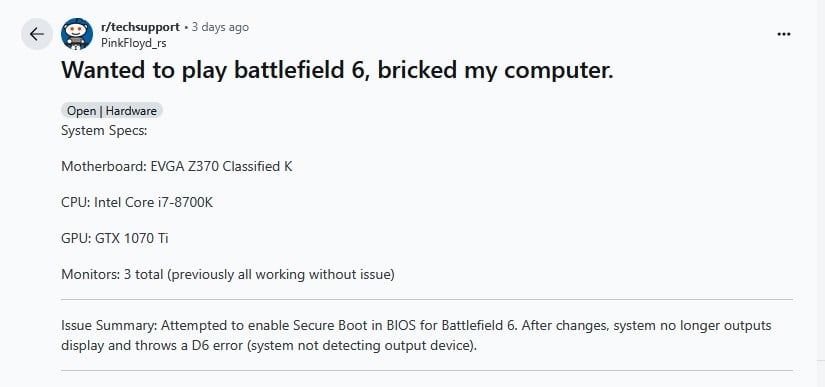Click the '3 days ago' timestamp
The image size is (825, 387).
pos(220,27)
